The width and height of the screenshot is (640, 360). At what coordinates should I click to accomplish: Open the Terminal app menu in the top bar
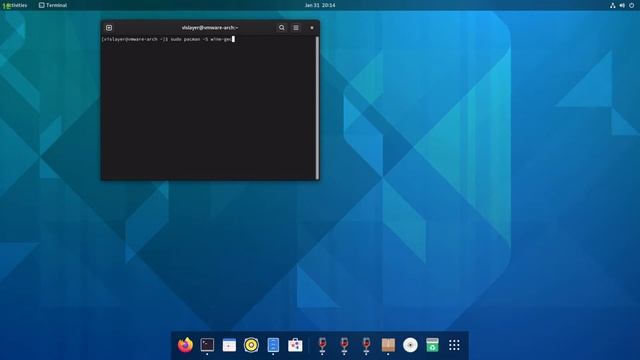[53, 5]
